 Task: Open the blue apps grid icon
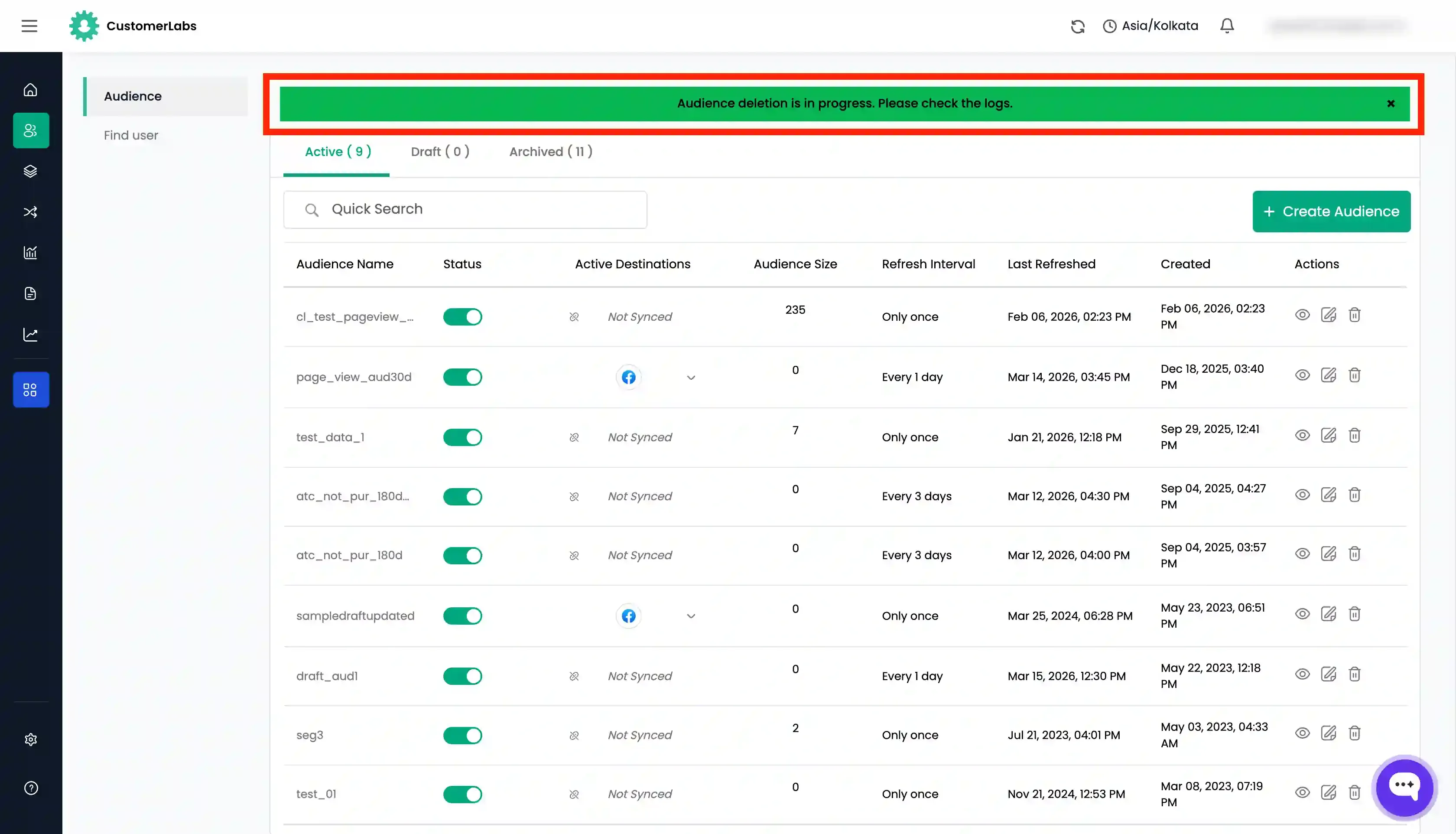tap(30, 390)
